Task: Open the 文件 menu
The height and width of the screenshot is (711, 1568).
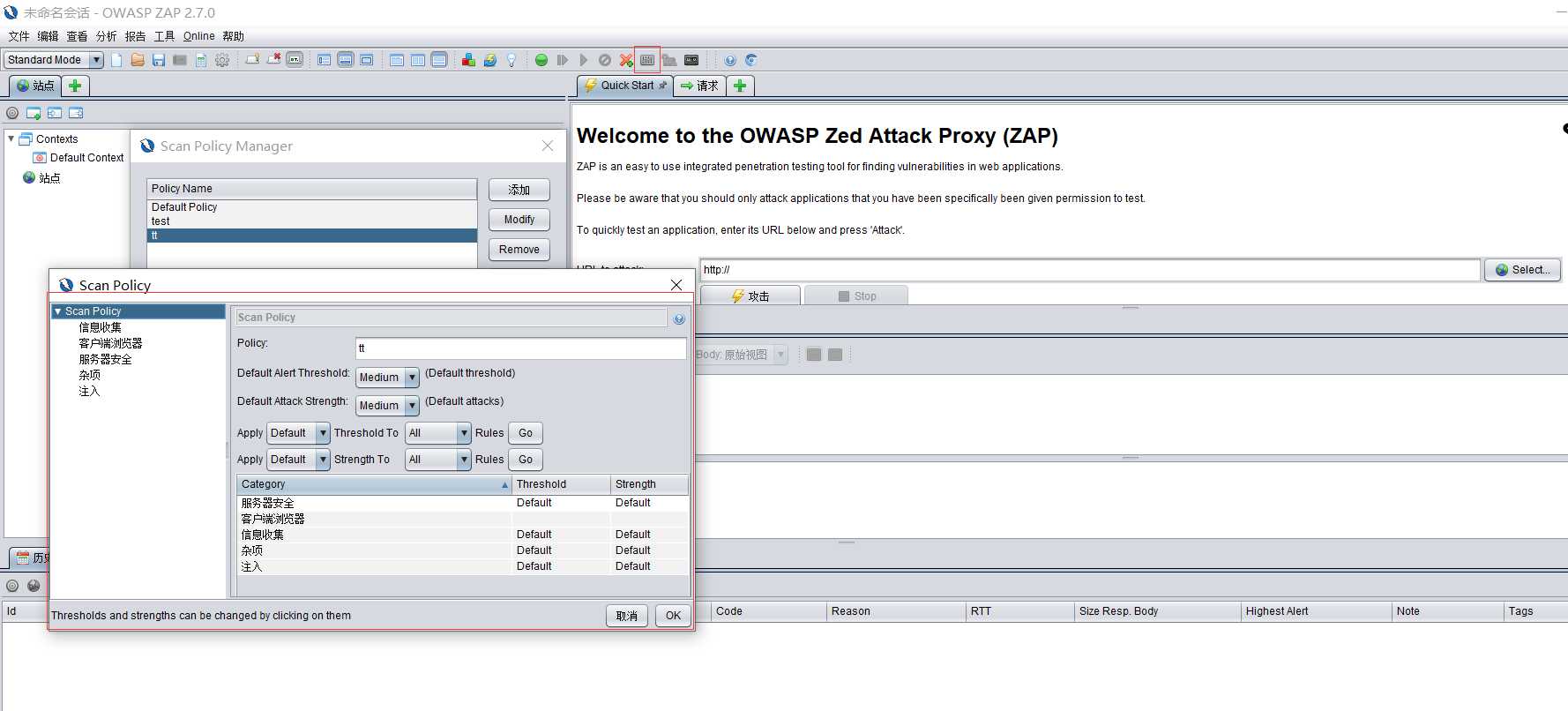Action: 19,36
